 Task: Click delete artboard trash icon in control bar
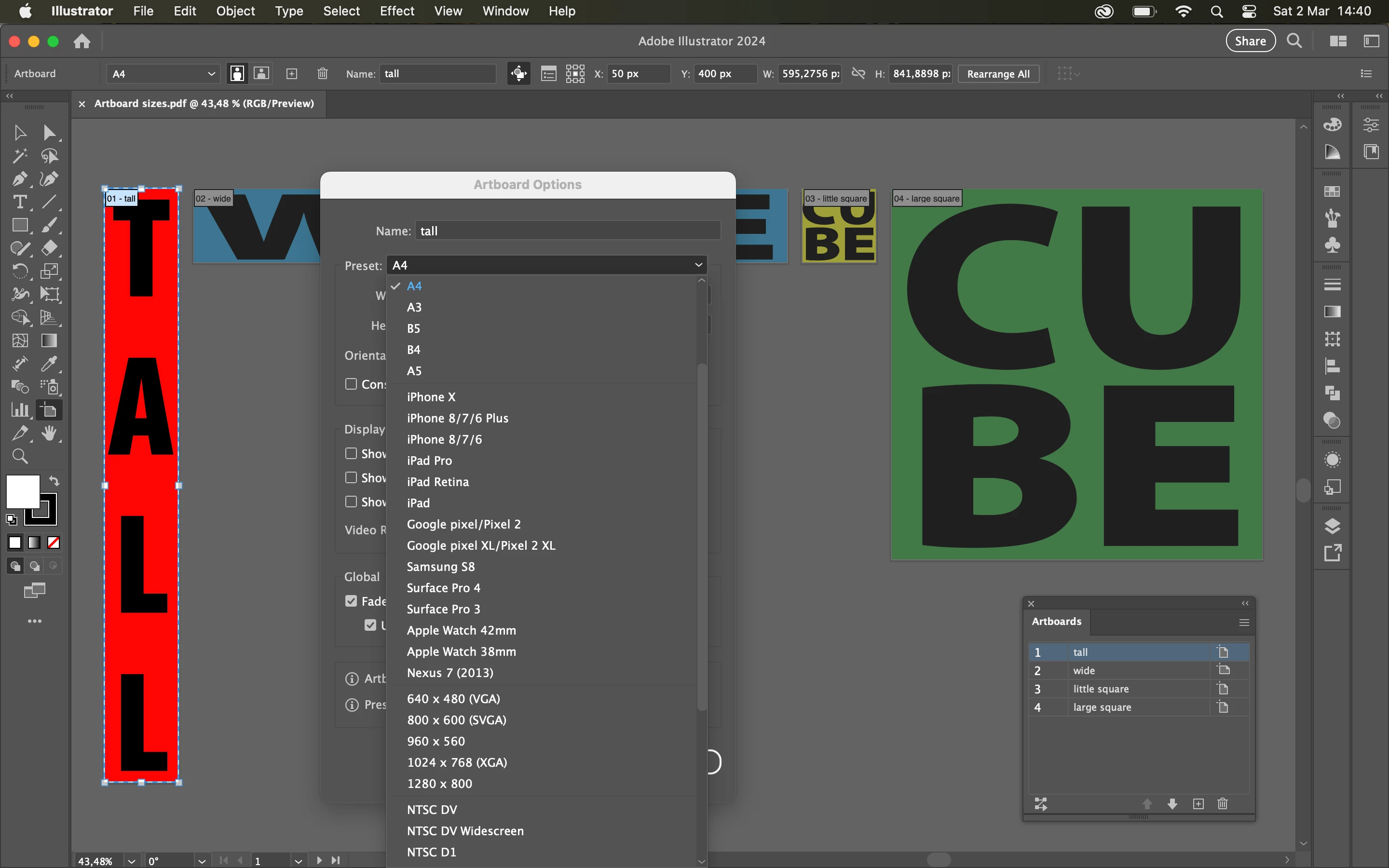(323, 73)
